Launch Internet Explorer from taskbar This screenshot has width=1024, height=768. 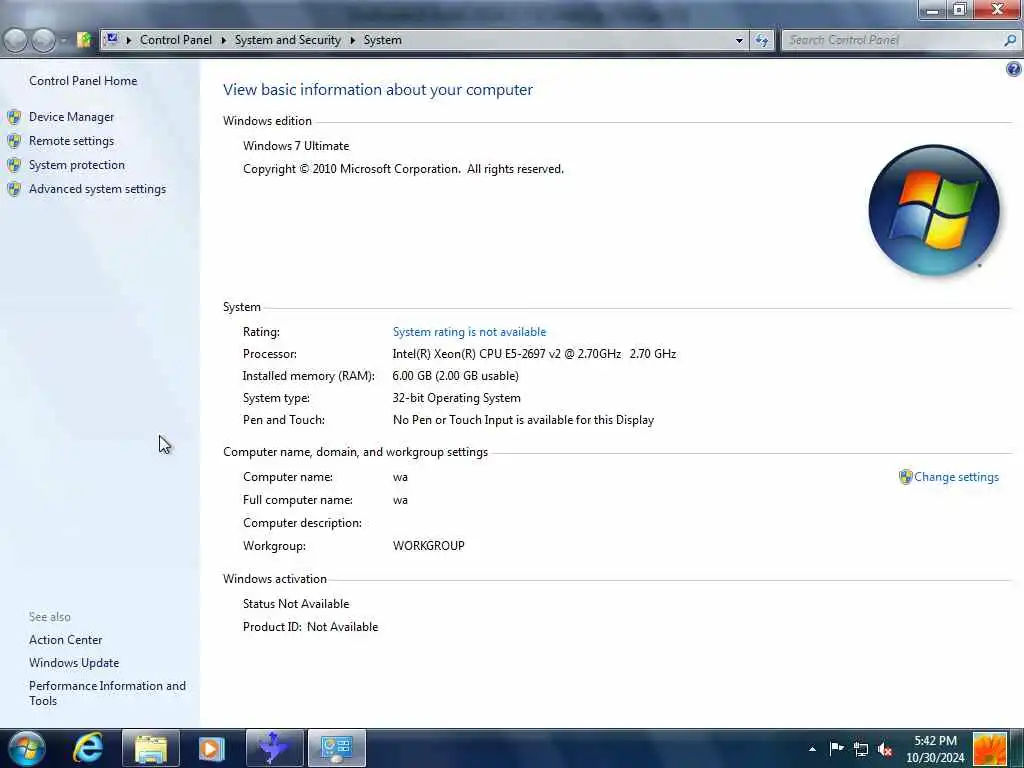point(88,748)
